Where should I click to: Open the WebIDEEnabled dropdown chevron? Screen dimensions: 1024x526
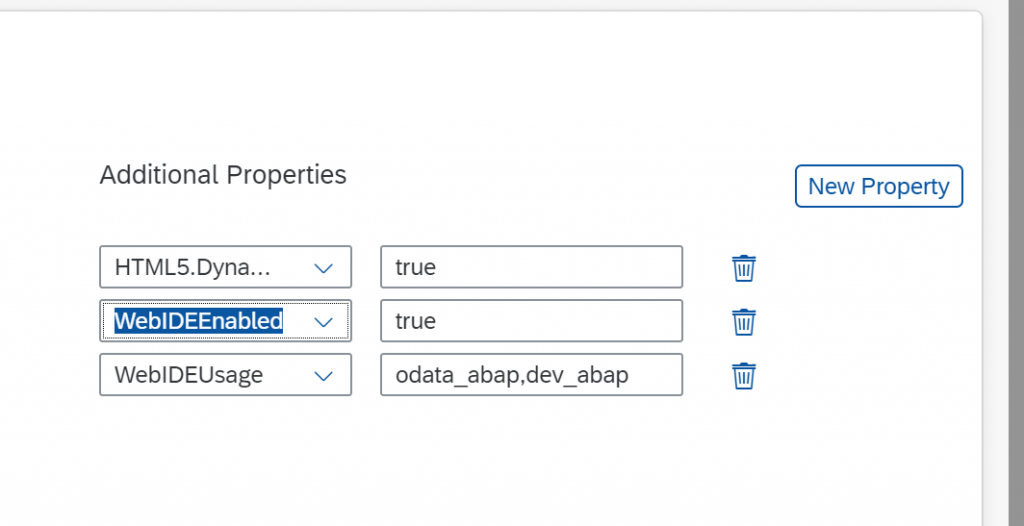pos(323,321)
